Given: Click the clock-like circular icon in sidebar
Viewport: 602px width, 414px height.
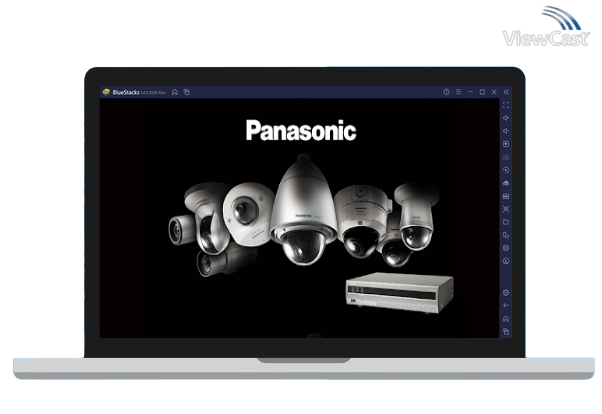Looking at the screenshot, I should (506, 261).
